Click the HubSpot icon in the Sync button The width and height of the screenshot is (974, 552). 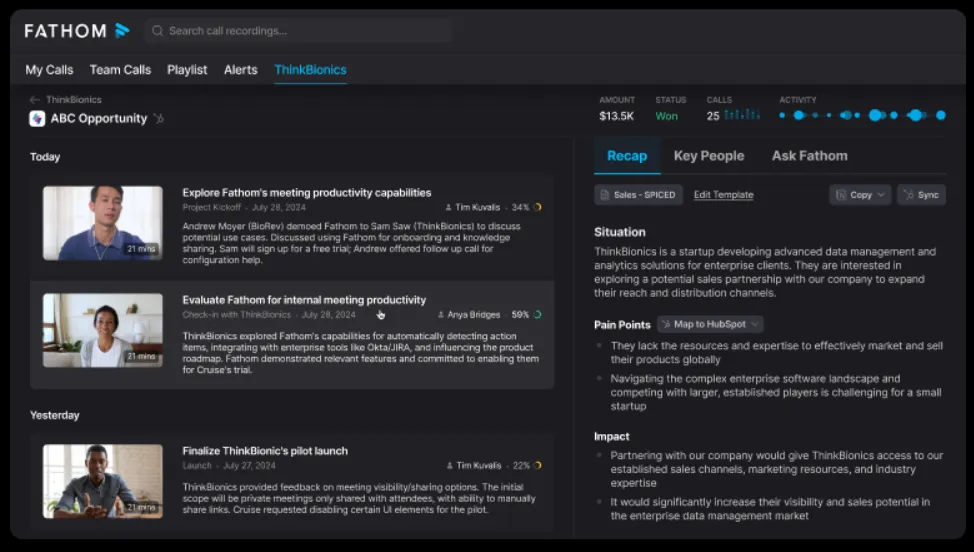[909, 195]
